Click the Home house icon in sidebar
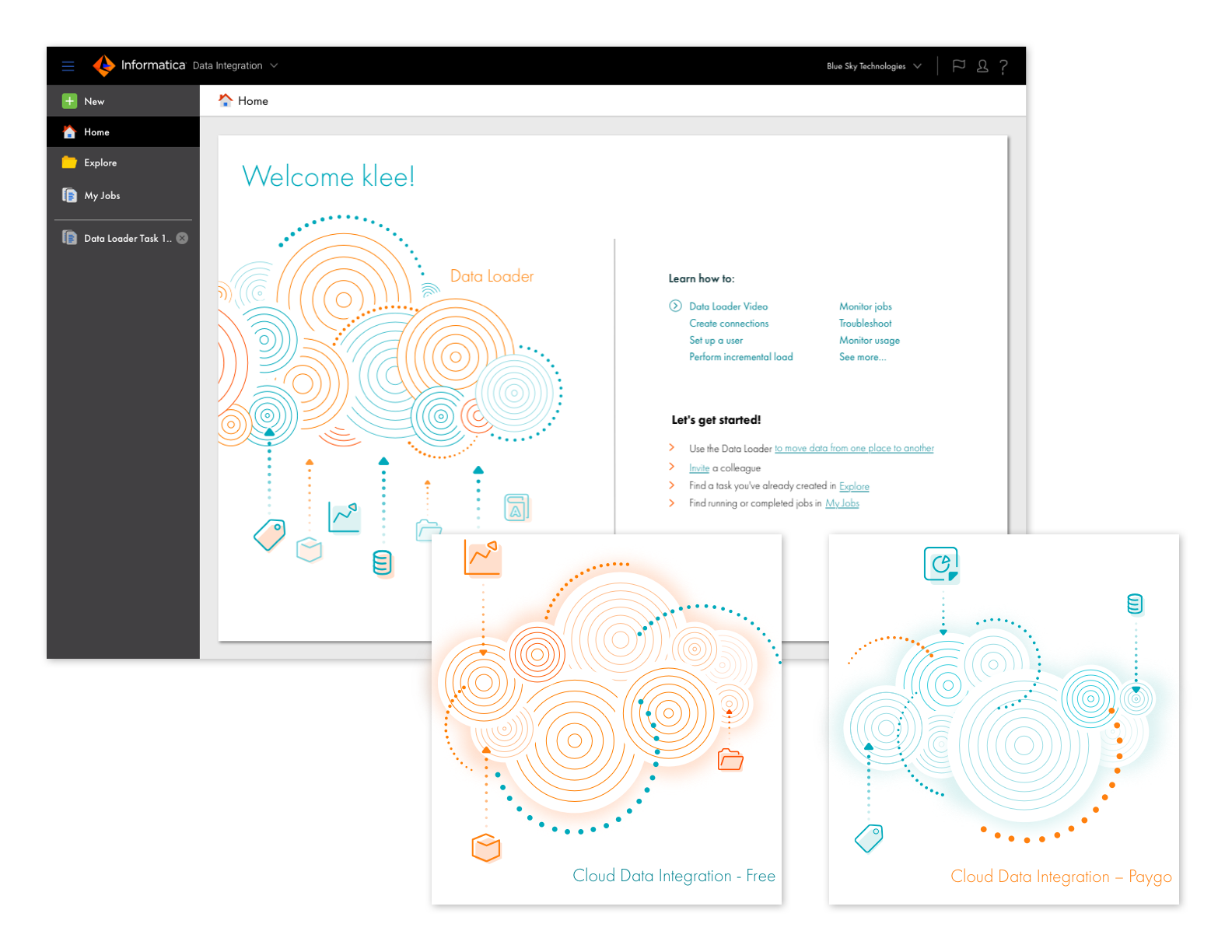 coord(69,132)
